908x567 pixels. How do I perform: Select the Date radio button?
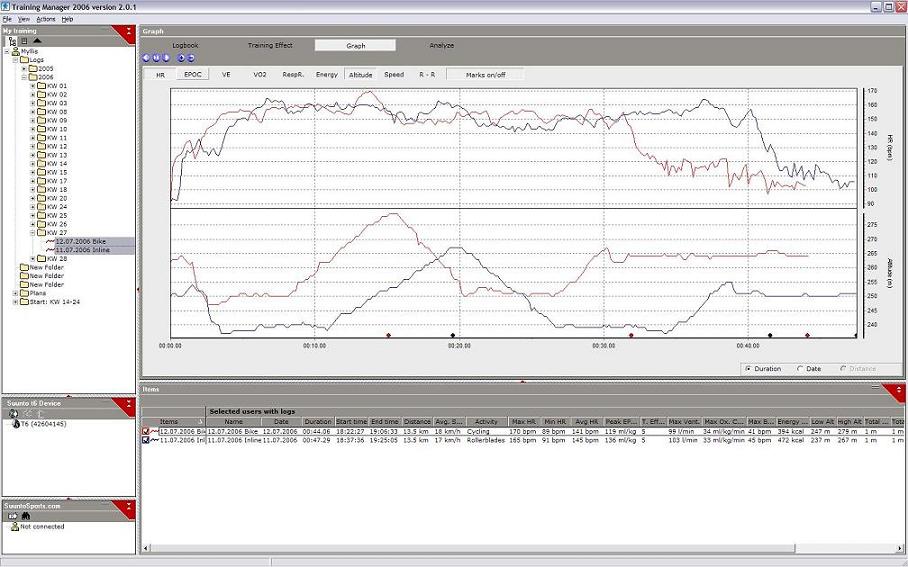[800, 369]
